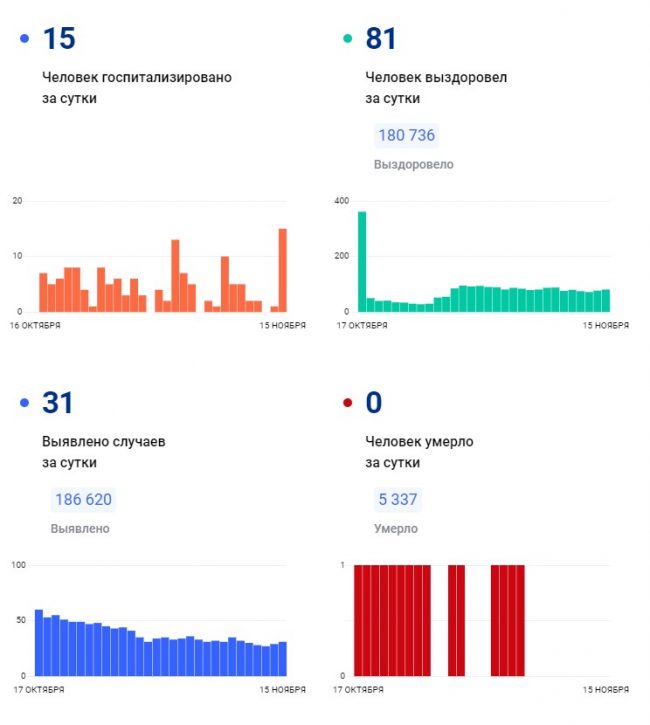Click the large number 81 for daily recoveries
The height and width of the screenshot is (725, 650).
pos(381,39)
